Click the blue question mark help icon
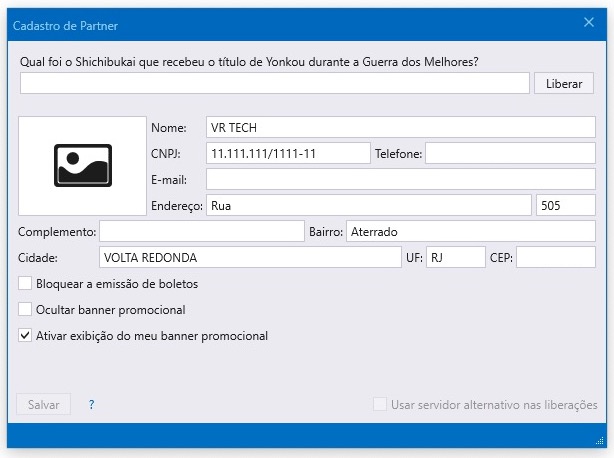The width and height of the screenshot is (614, 458). 91,405
